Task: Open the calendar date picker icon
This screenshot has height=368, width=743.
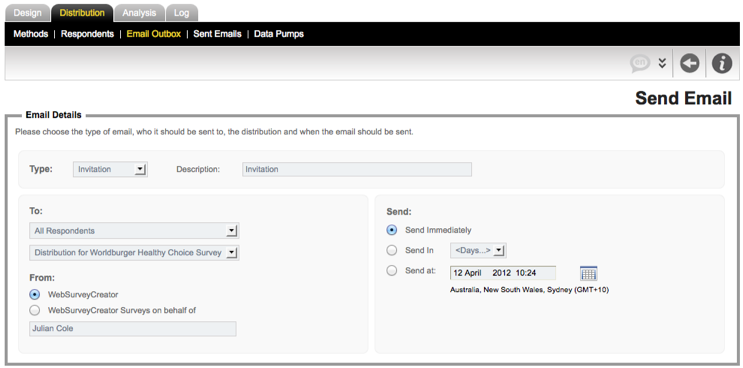Action: coord(589,273)
